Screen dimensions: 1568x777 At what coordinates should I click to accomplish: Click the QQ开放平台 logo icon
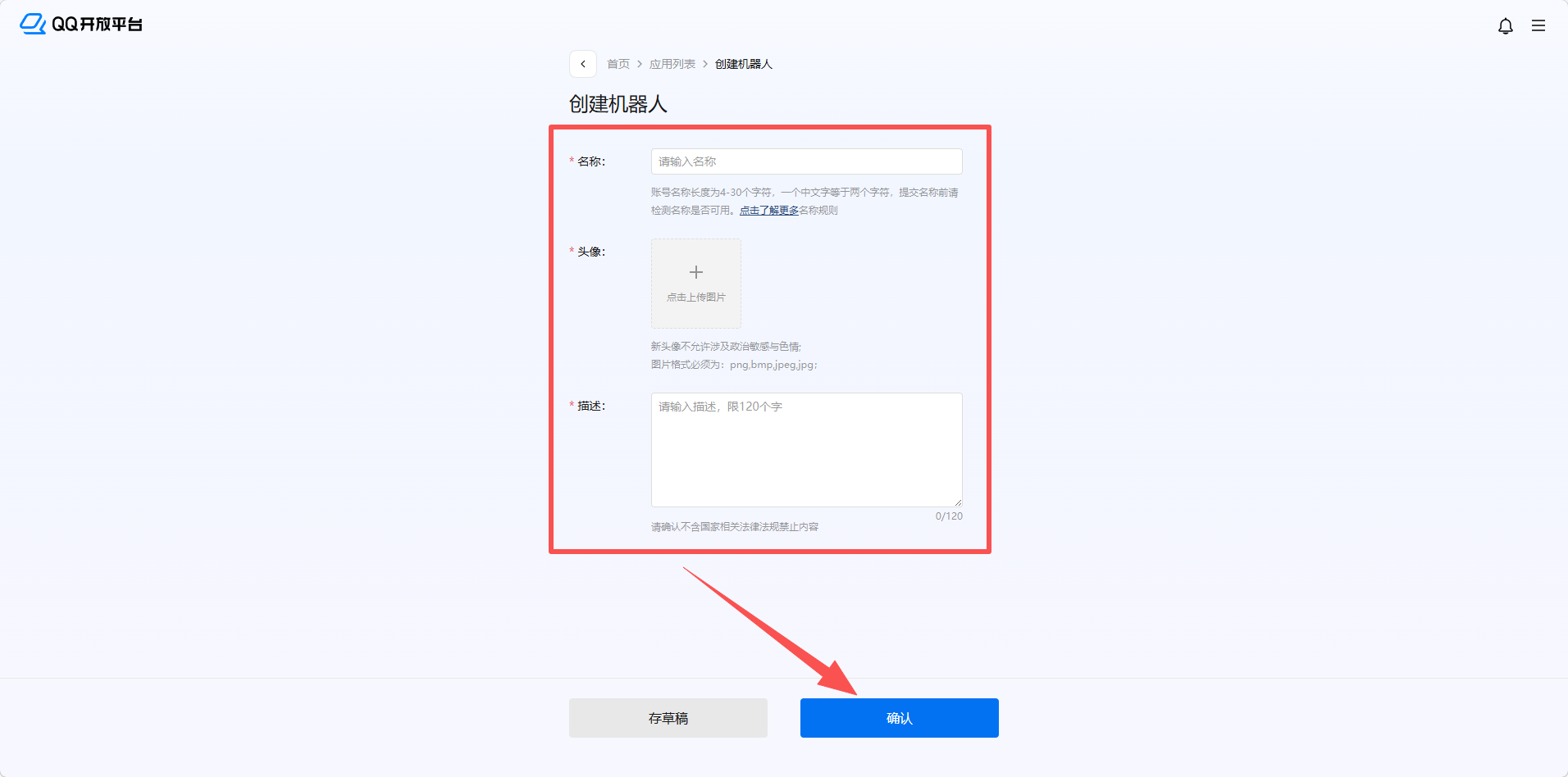[x=33, y=24]
